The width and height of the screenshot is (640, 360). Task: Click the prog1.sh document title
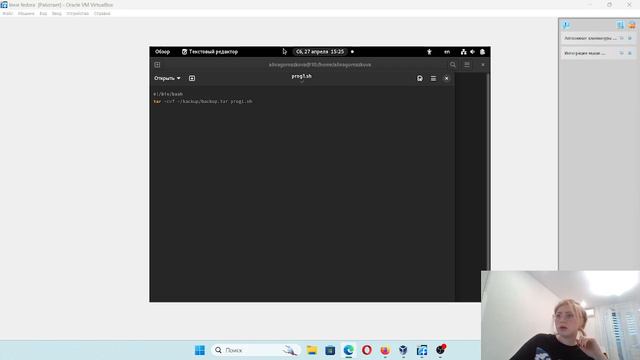pos(302,76)
